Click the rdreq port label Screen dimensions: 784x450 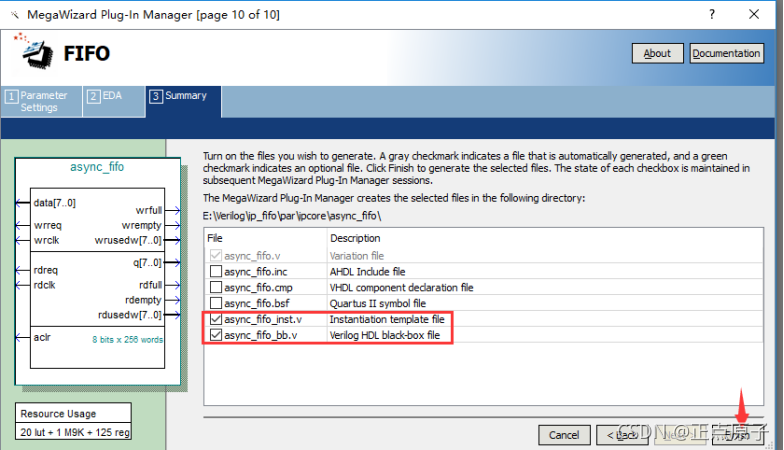46,270
